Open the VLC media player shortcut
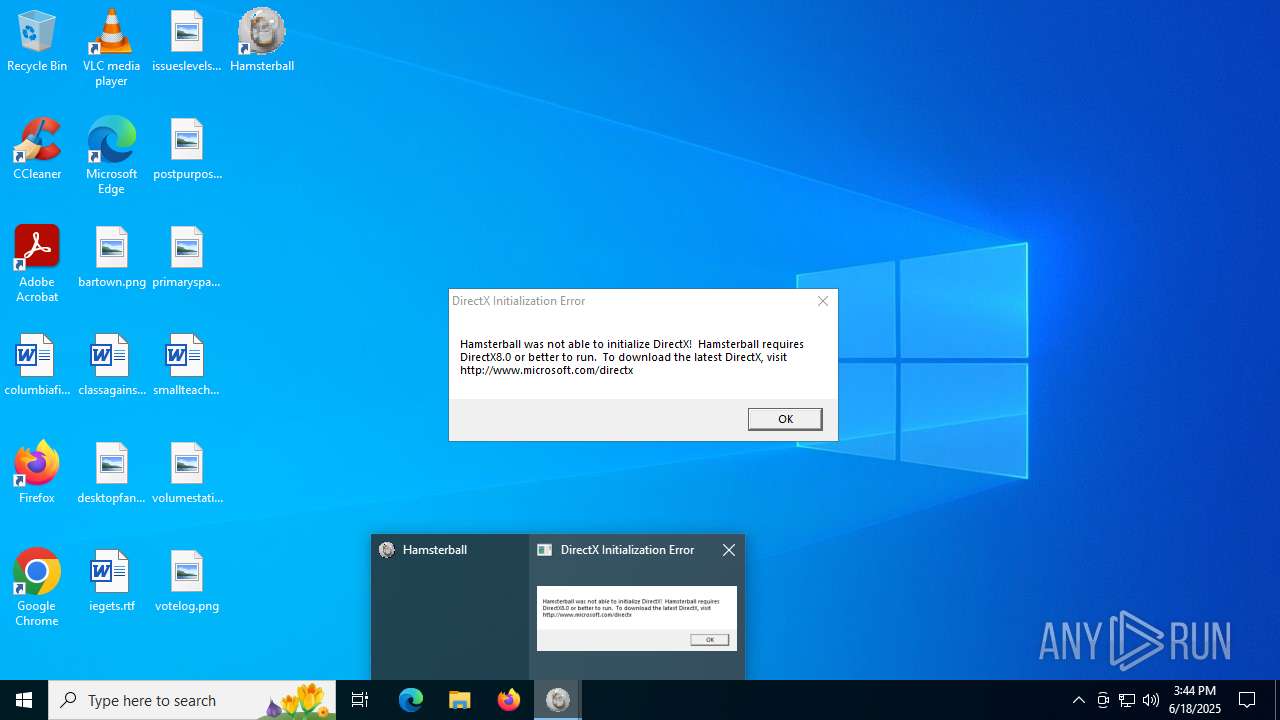The image size is (1280, 720). [111, 48]
